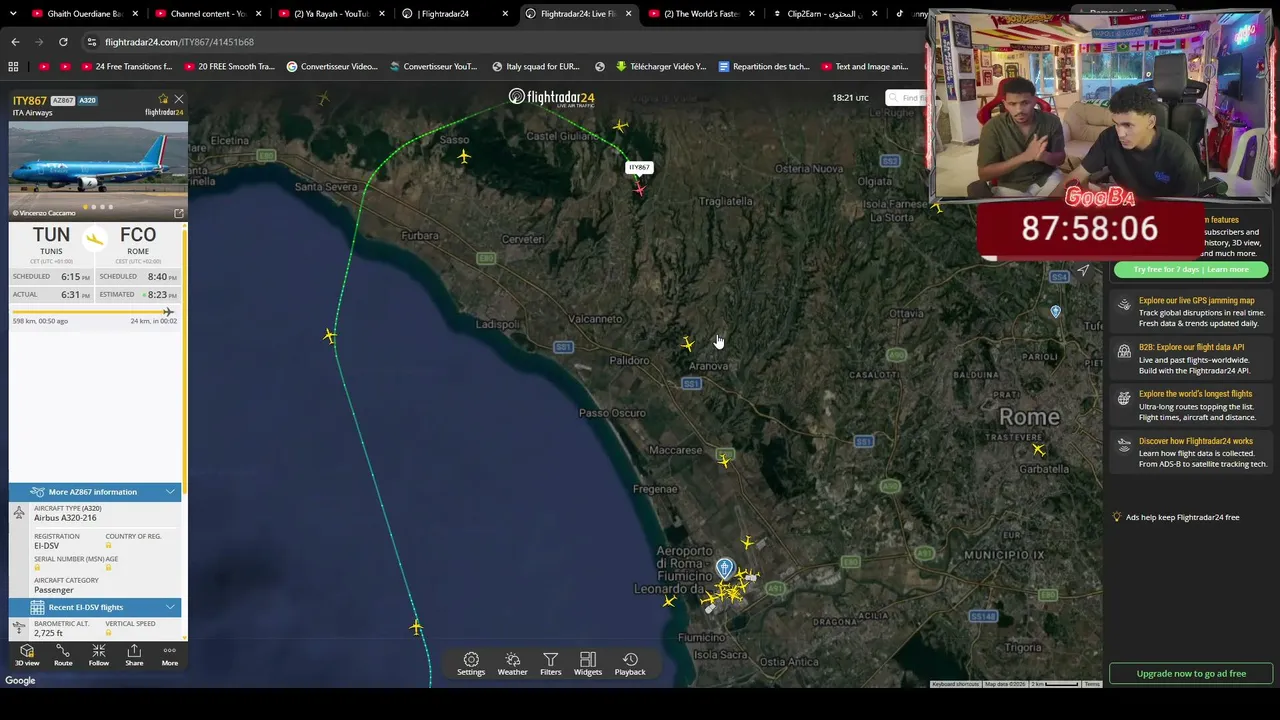Close the ITY867 flight panel
The height and width of the screenshot is (720, 1280).
179,99
